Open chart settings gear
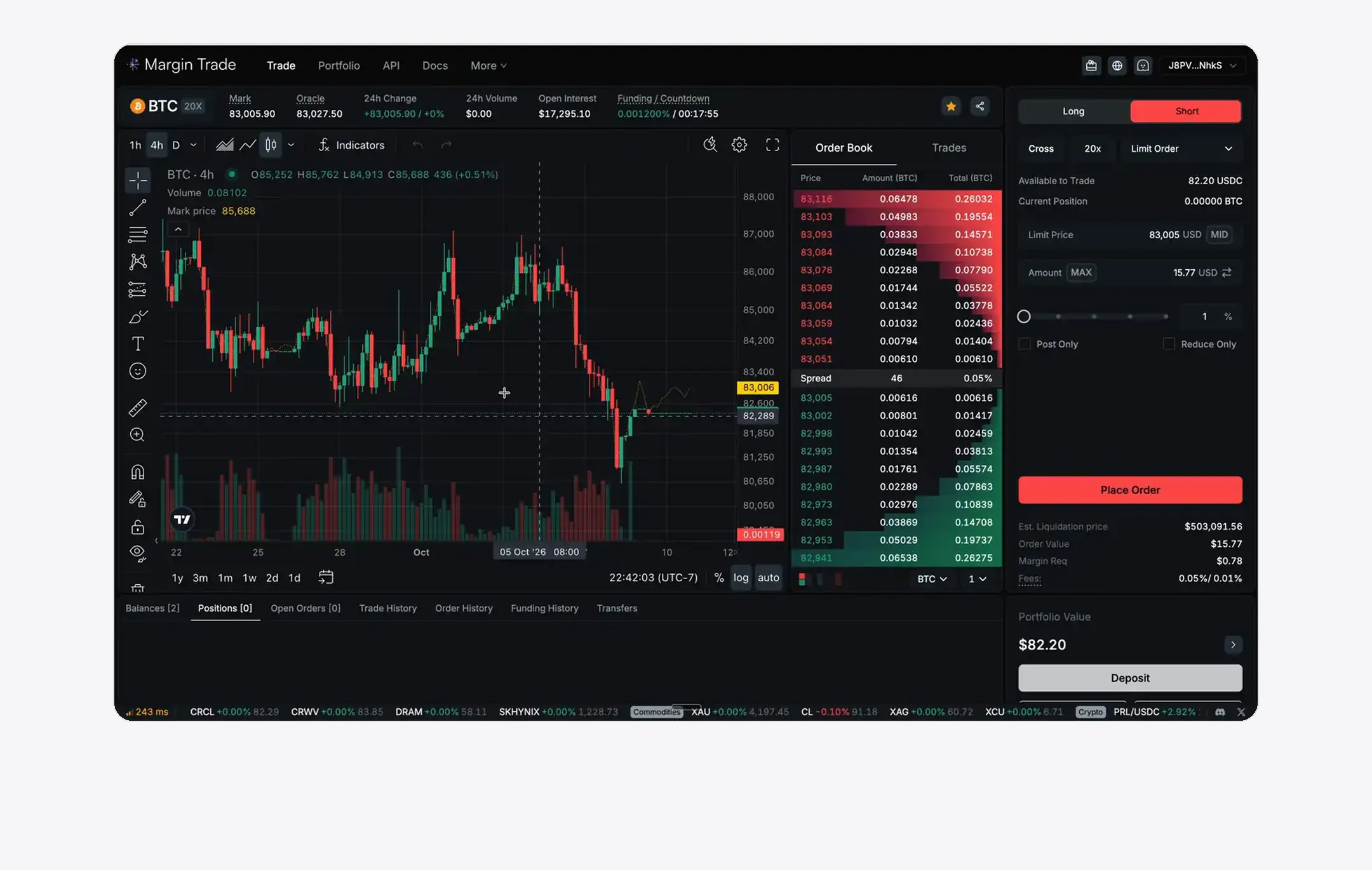 tap(739, 145)
